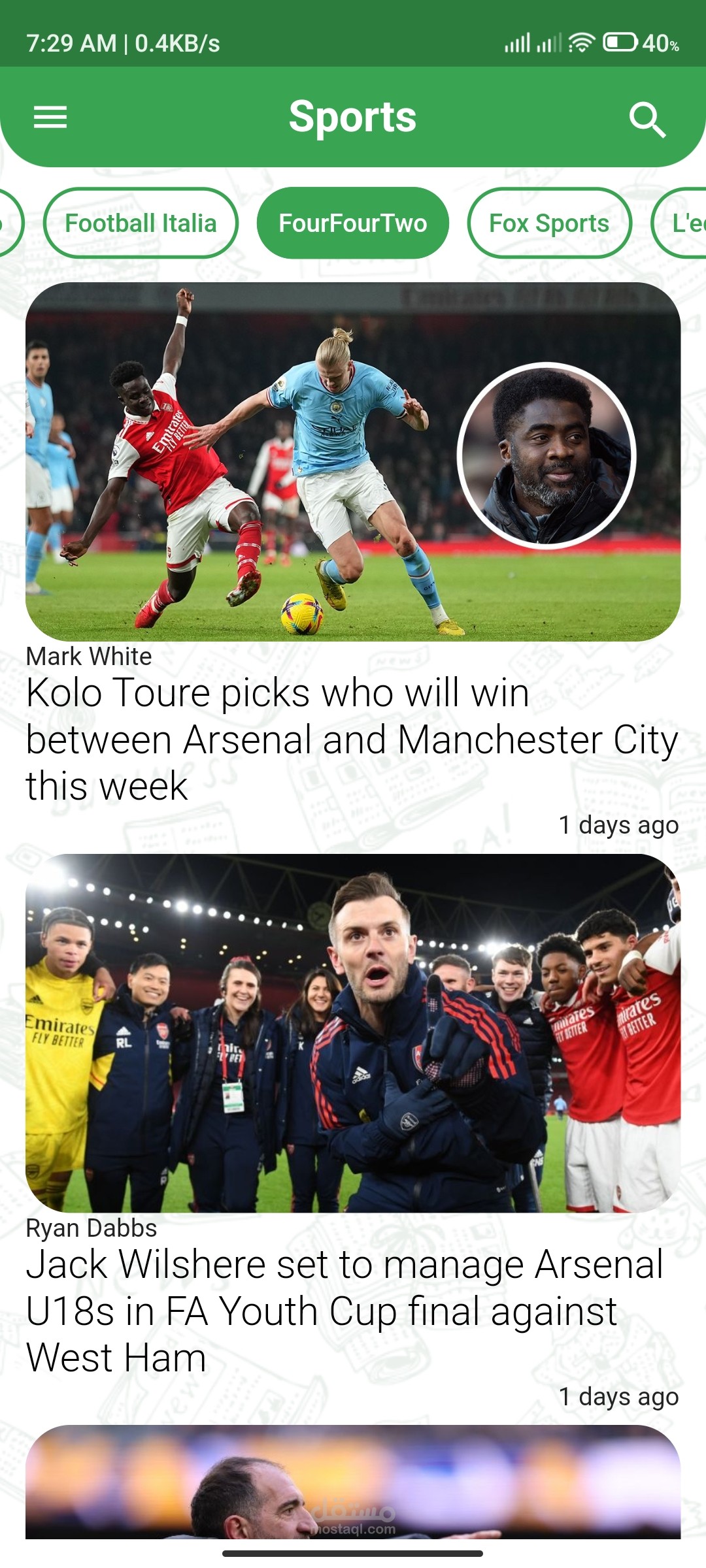The height and width of the screenshot is (1568, 706).
Task: Tap the Sports header title
Action: click(x=353, y=118)
